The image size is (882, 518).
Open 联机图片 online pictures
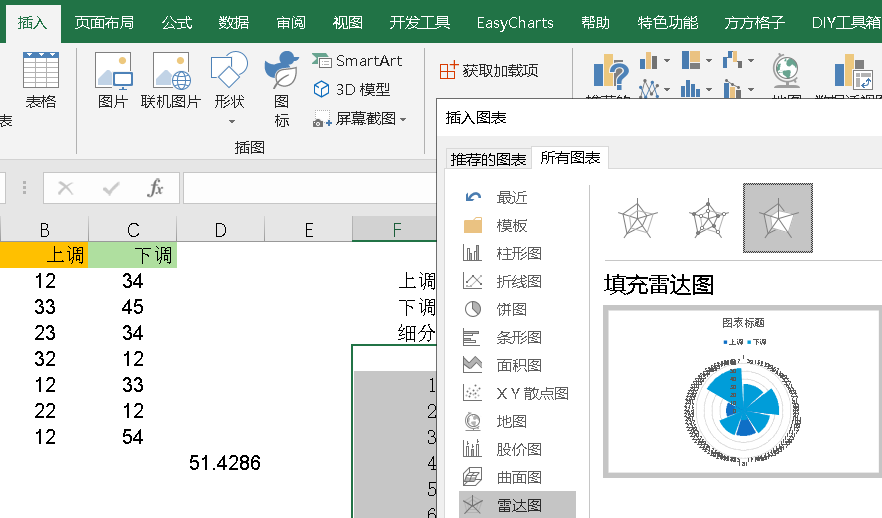point(171,80)
